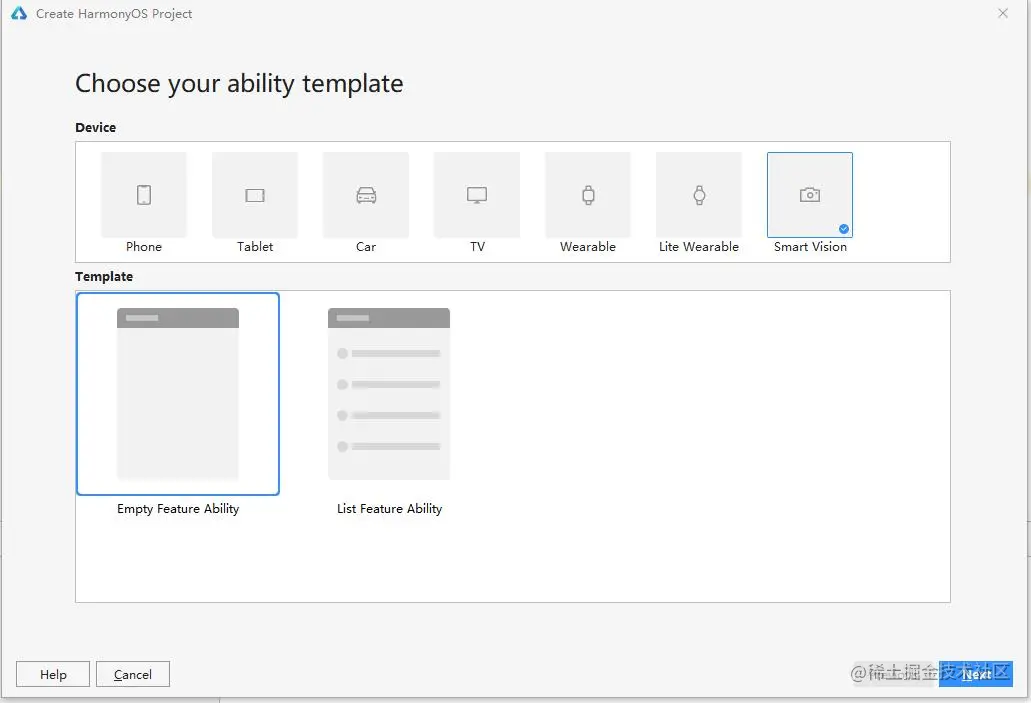Viewport: 1031px width, 703px height.
Task: Click the 'Smart Vision' label text
Action: [810, 247]
